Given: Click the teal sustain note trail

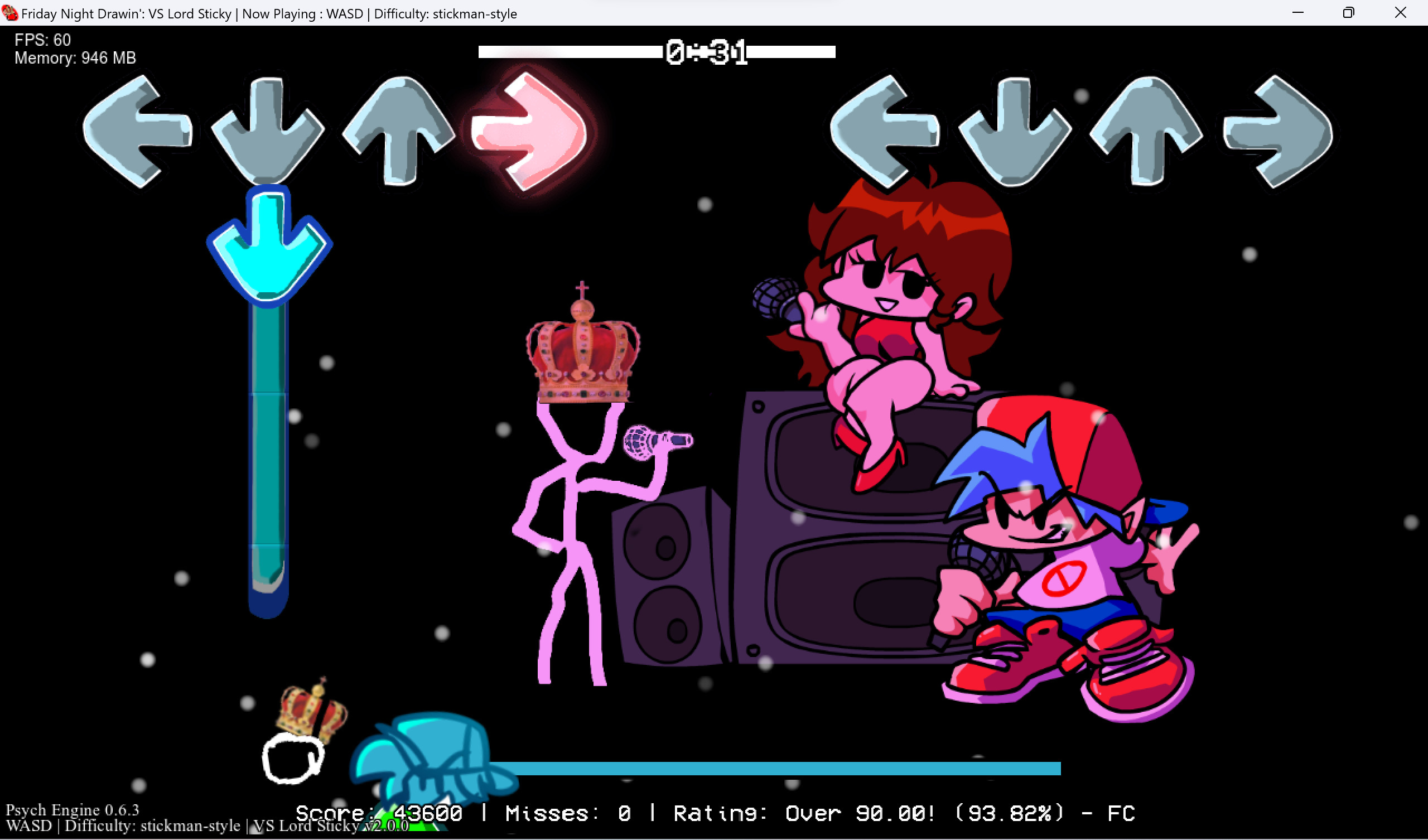Looking at the screenshot, I should point(268,453).
